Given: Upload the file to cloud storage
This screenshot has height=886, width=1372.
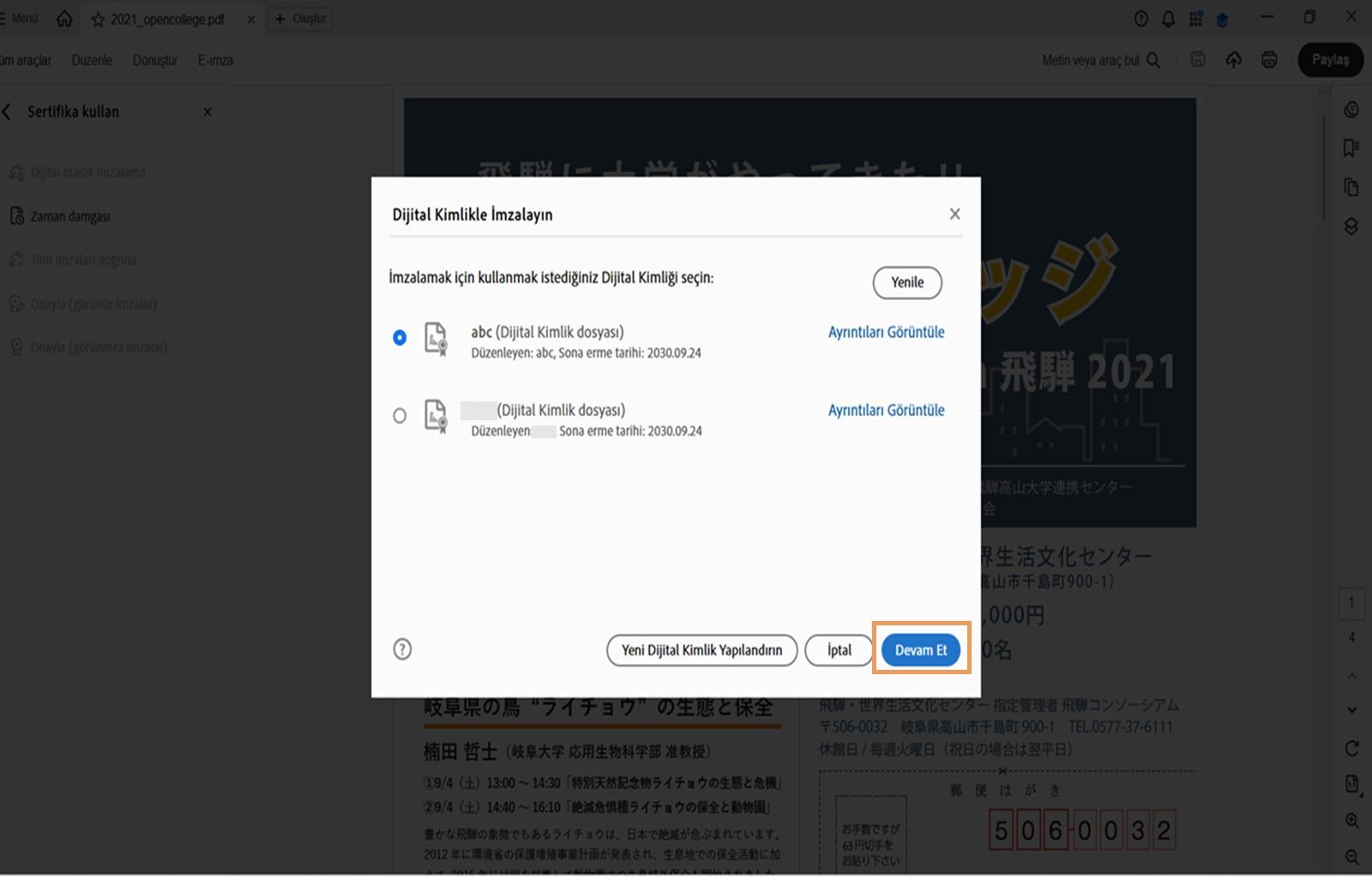Looking at the screenshot, I should pyautogui.click(x=1234, y=60).
